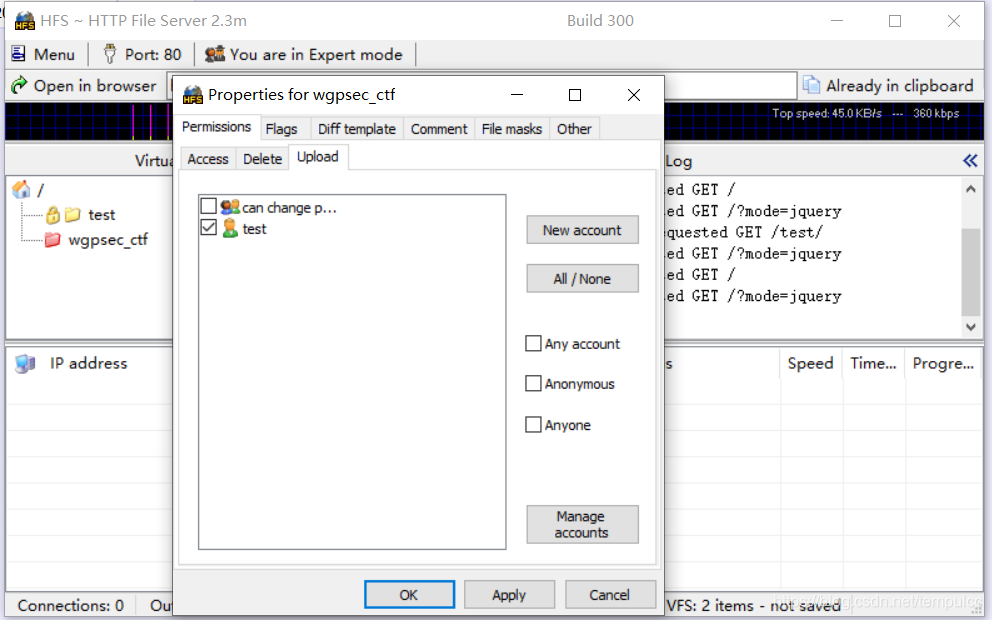Screen dimensions: 992x620
Task: Click log line 'quested GET /test/'
Action: (743, 232)
